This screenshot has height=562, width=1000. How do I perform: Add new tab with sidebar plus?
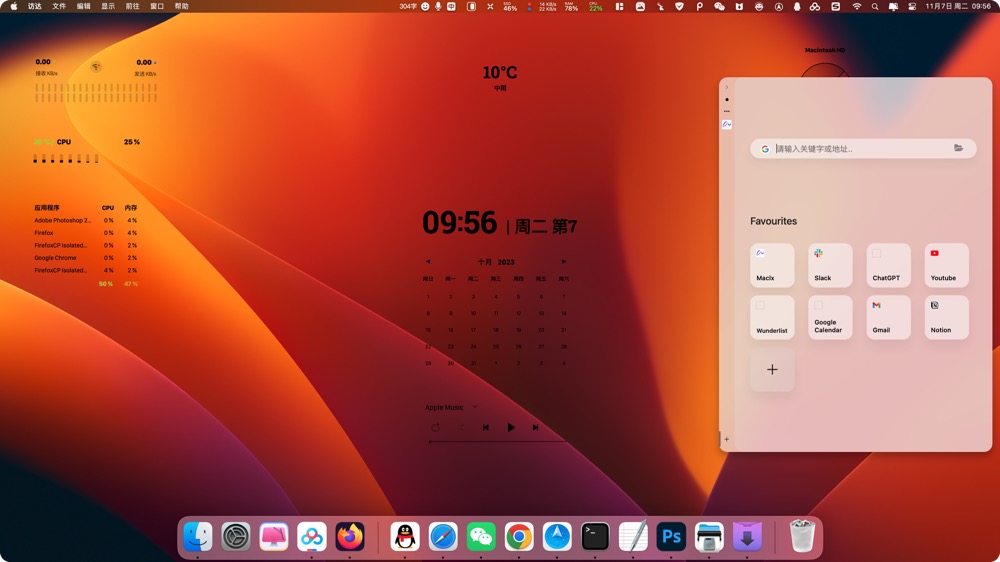[x=726, y=440]
